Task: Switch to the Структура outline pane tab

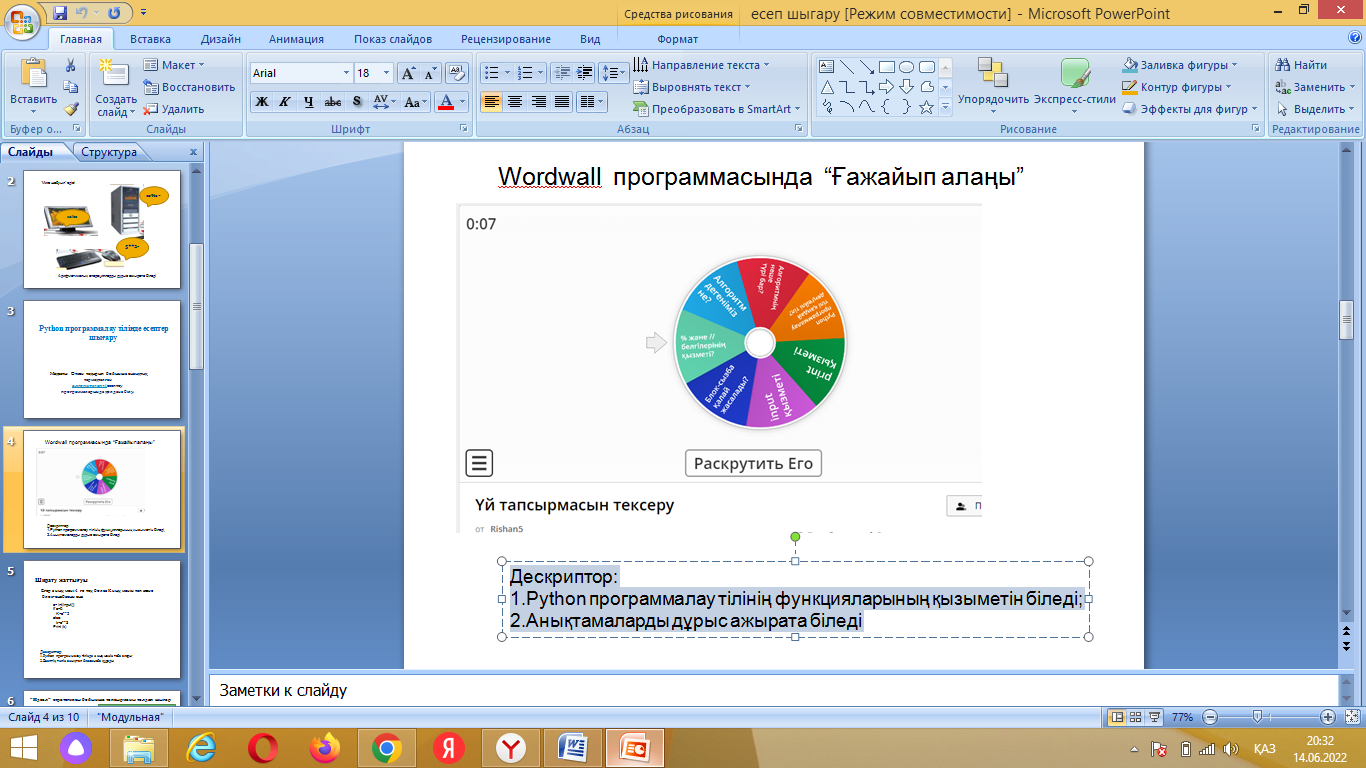Action: coord(109,152)
